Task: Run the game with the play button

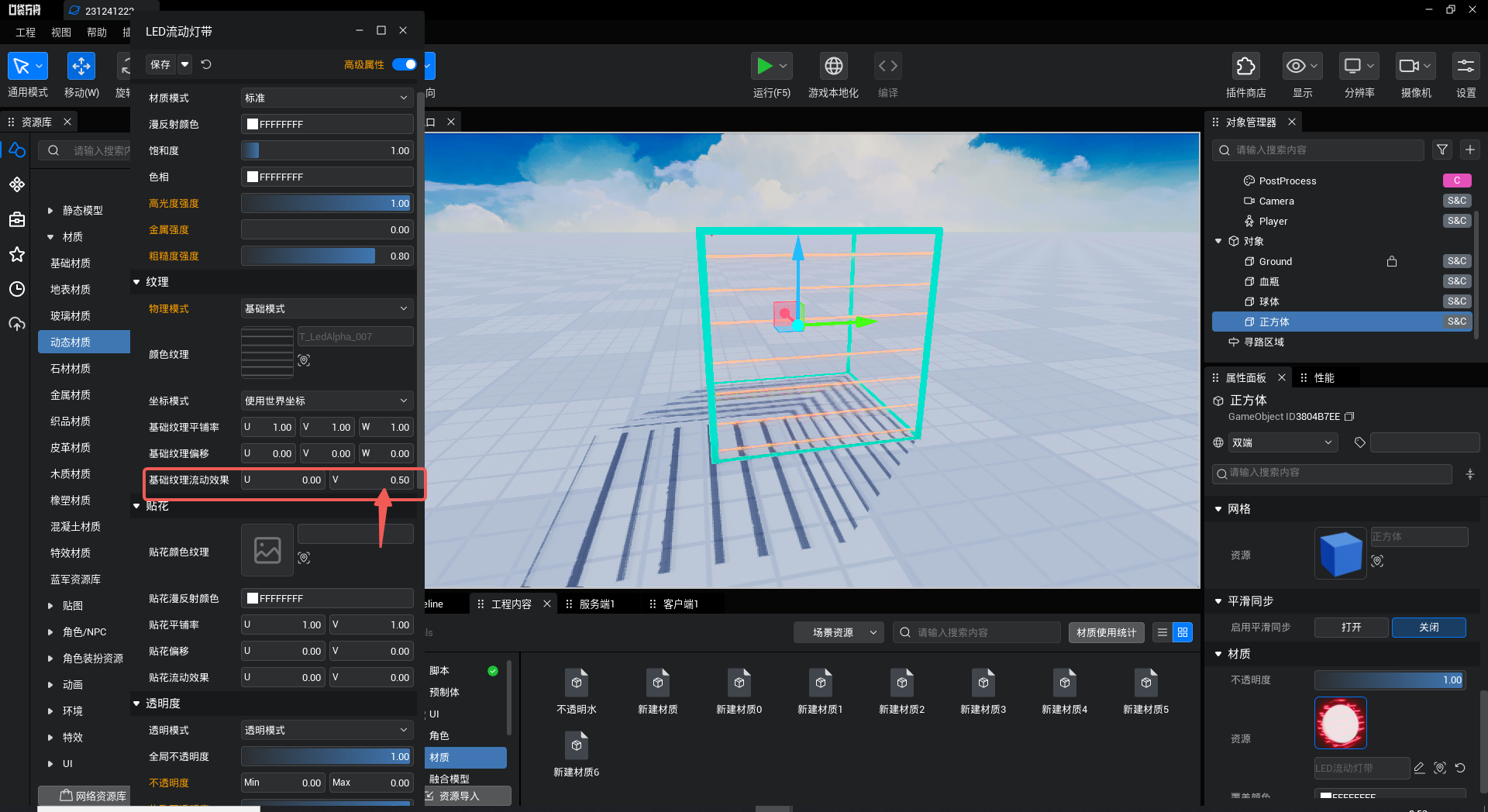Action: pyautogui.click(x=765, y=66)
